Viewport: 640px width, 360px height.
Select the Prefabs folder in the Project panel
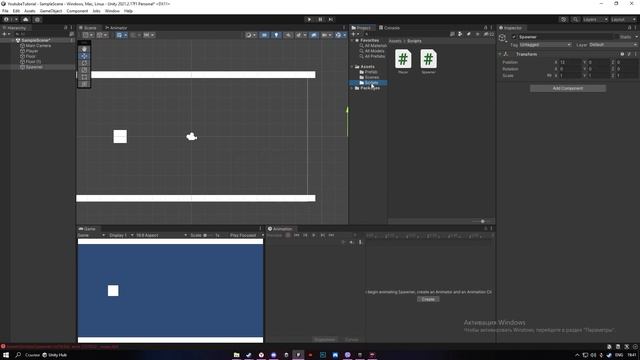(x=371, y=72)
